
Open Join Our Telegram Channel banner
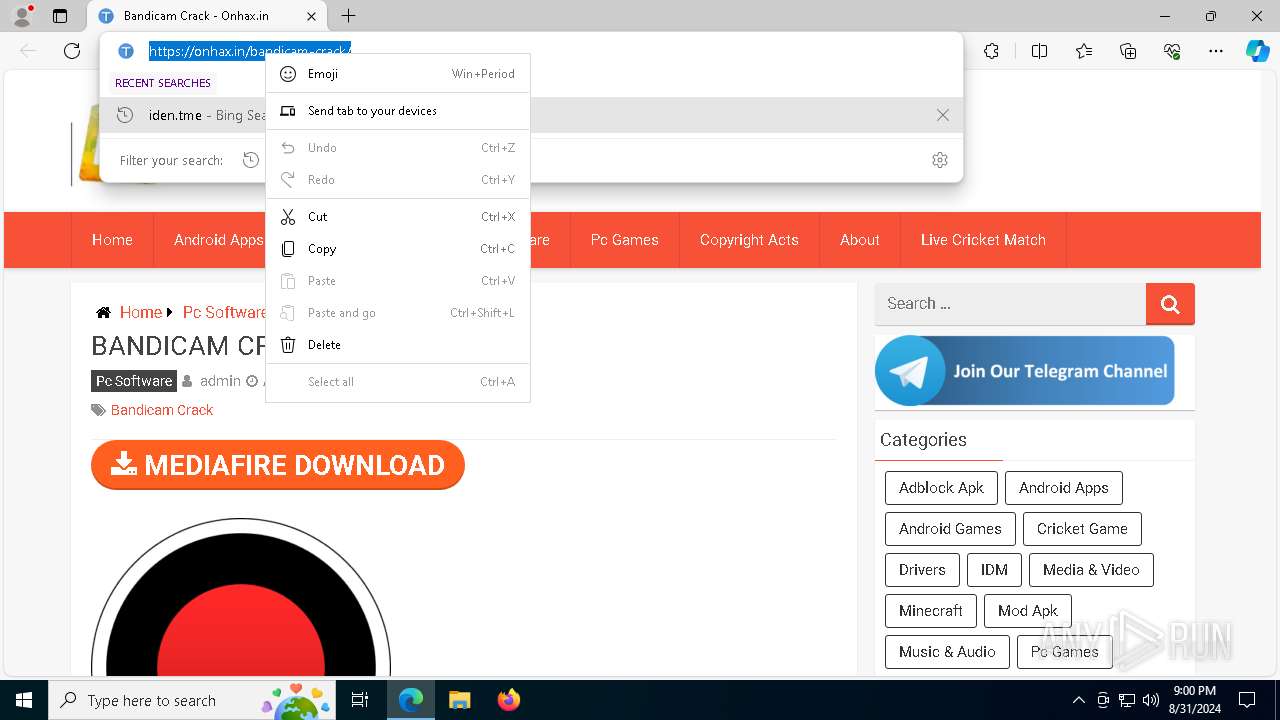tap(1024, 370)
